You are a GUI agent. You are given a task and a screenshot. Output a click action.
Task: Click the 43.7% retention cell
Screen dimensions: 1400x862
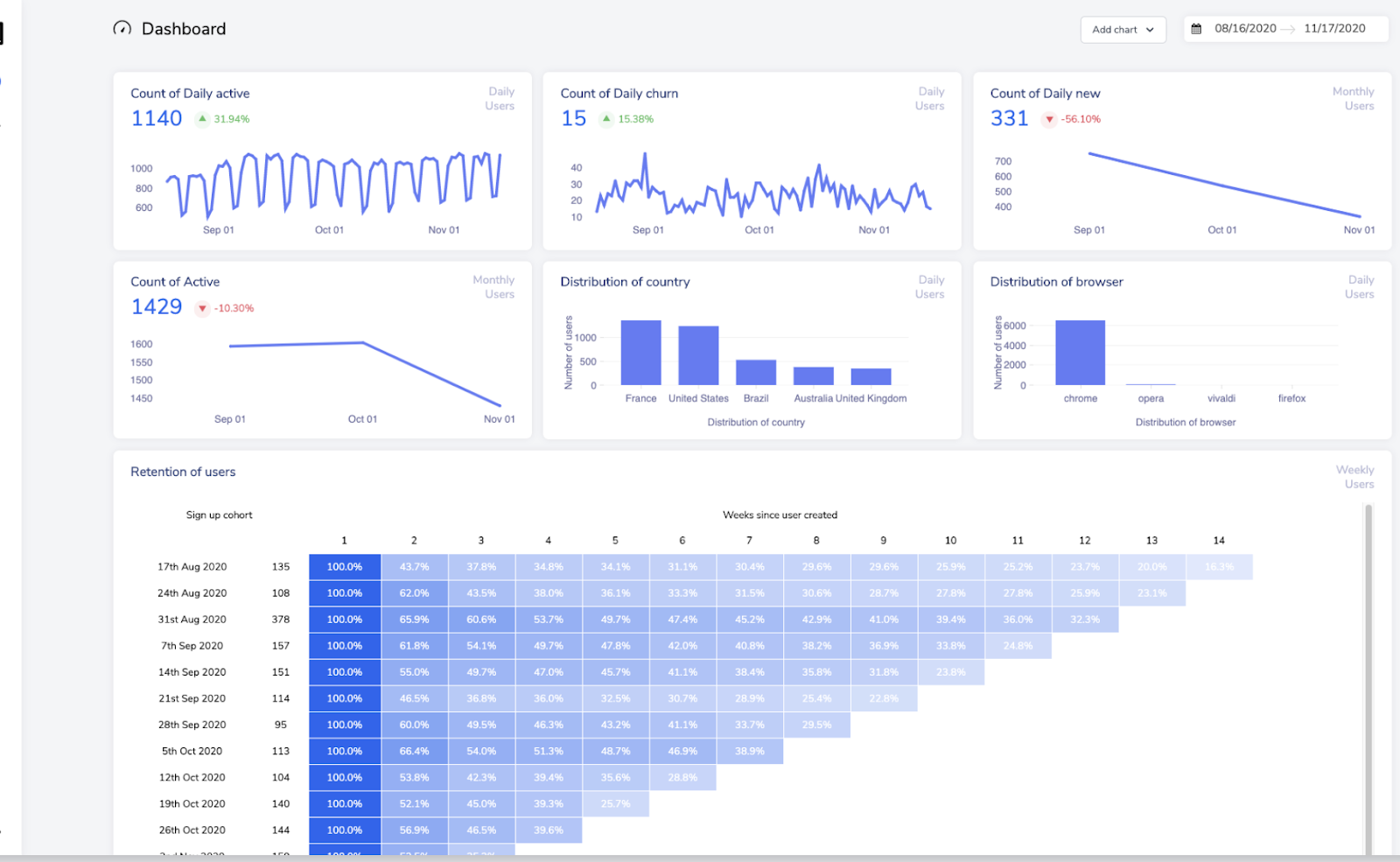(x=414, y=567)
